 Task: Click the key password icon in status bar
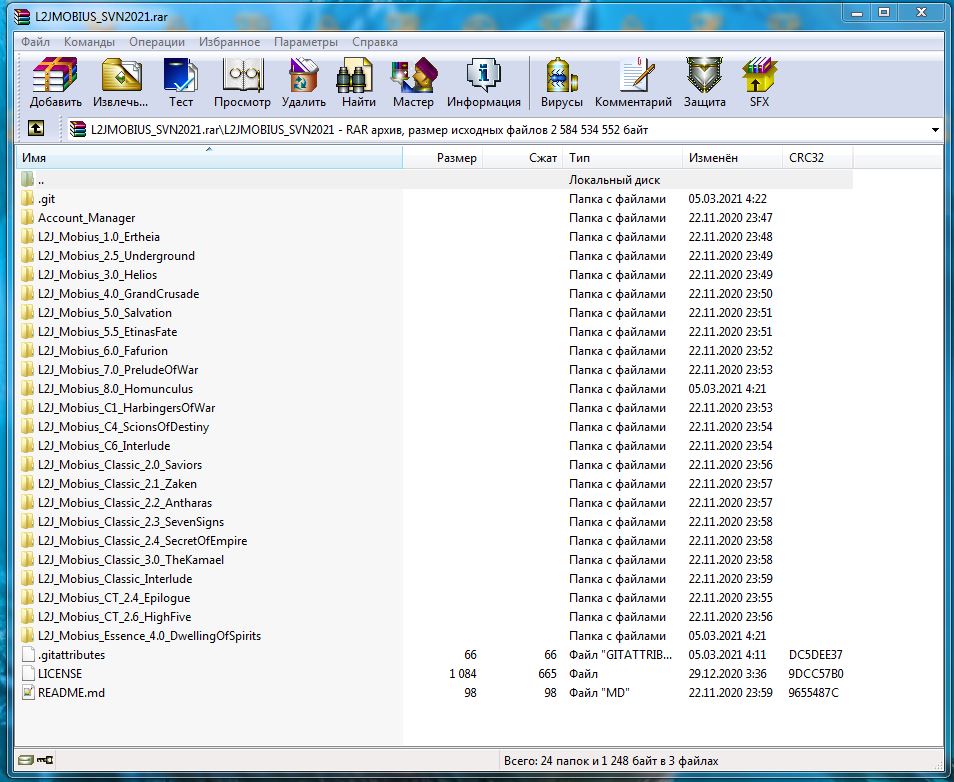(x=45, y=760)
